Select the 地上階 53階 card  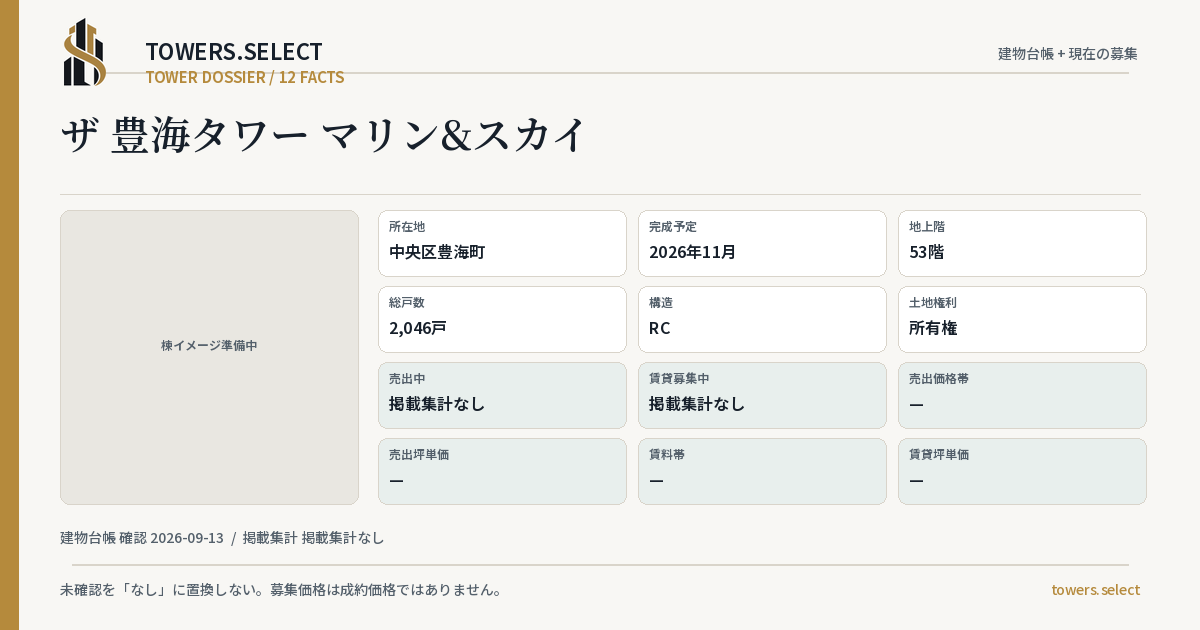(1022, 243)
